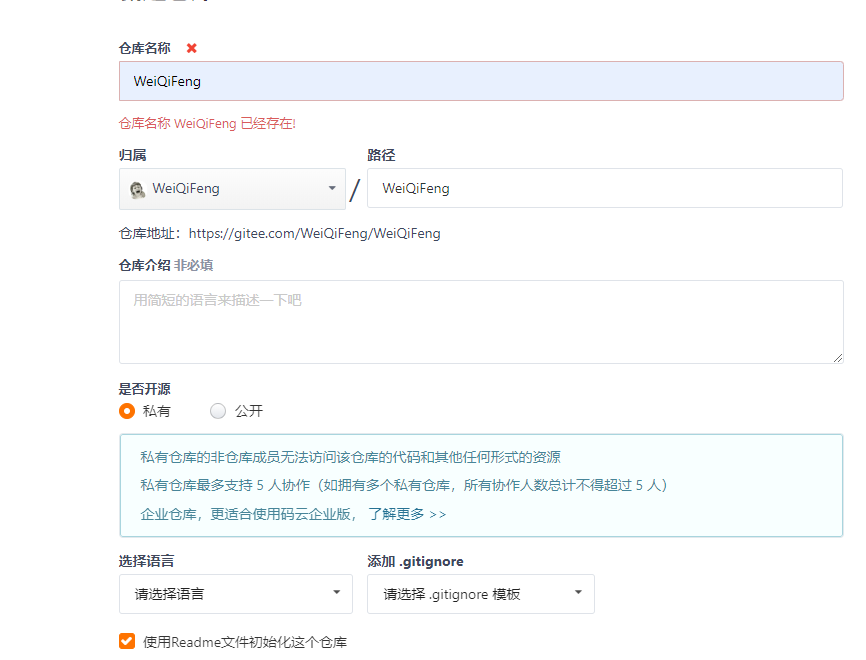Viewport: 866px width, 660px height.
Task: Click the arrow icon on .gitignore selector
Action: click(x=578, y=594)
